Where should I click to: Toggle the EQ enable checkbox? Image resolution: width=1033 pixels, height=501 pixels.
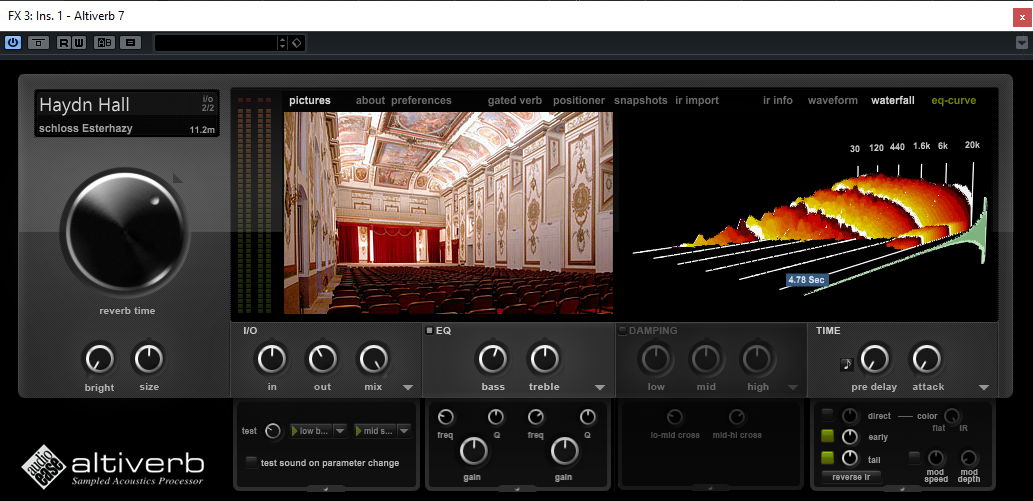[430, 331]
